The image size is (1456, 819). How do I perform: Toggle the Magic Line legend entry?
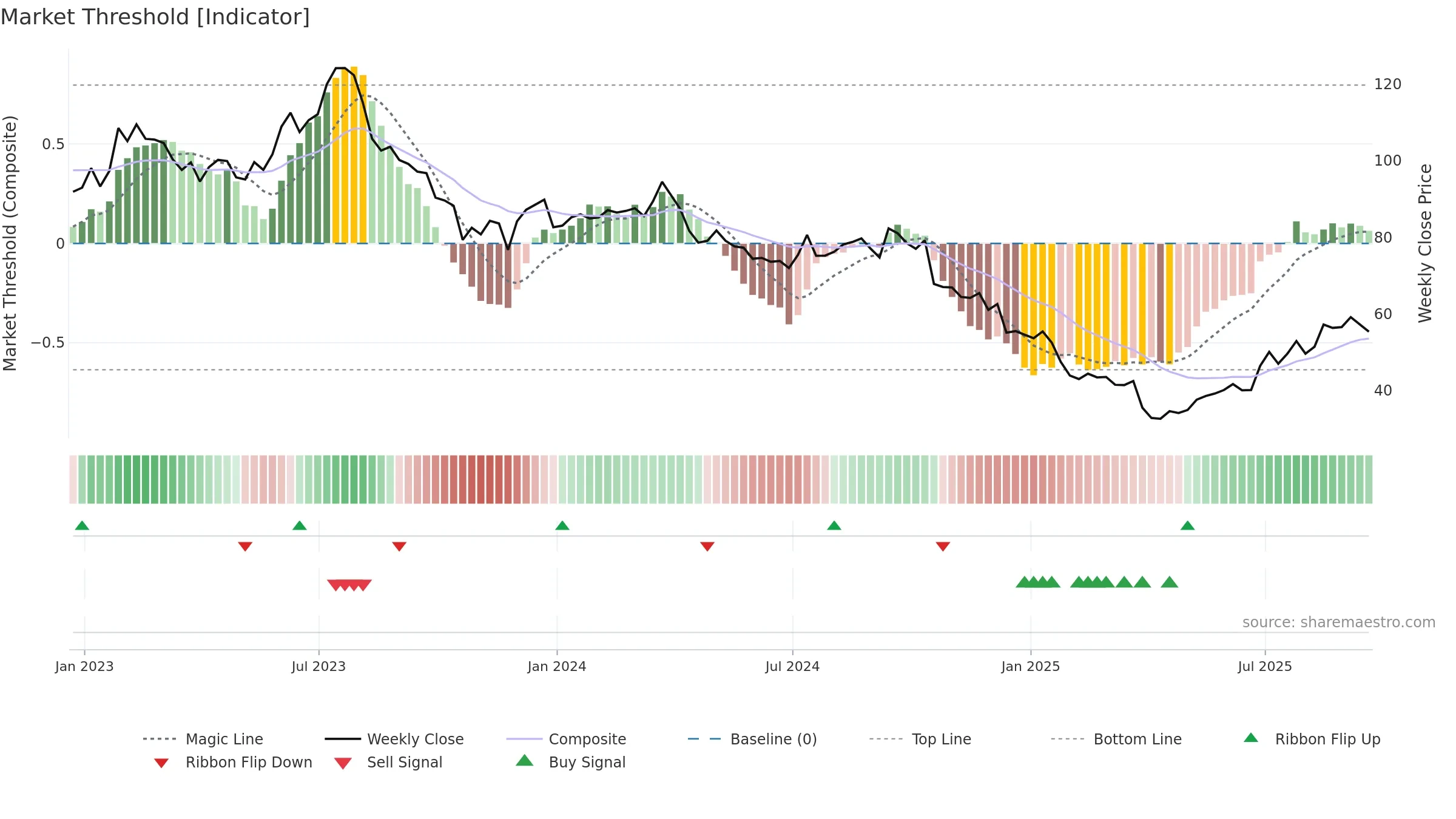[203, 739]
